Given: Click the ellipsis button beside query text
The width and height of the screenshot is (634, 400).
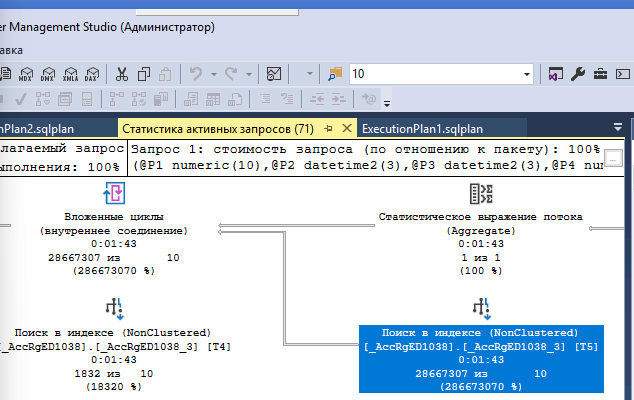Looking at the screenshot, I should [614, 157].
